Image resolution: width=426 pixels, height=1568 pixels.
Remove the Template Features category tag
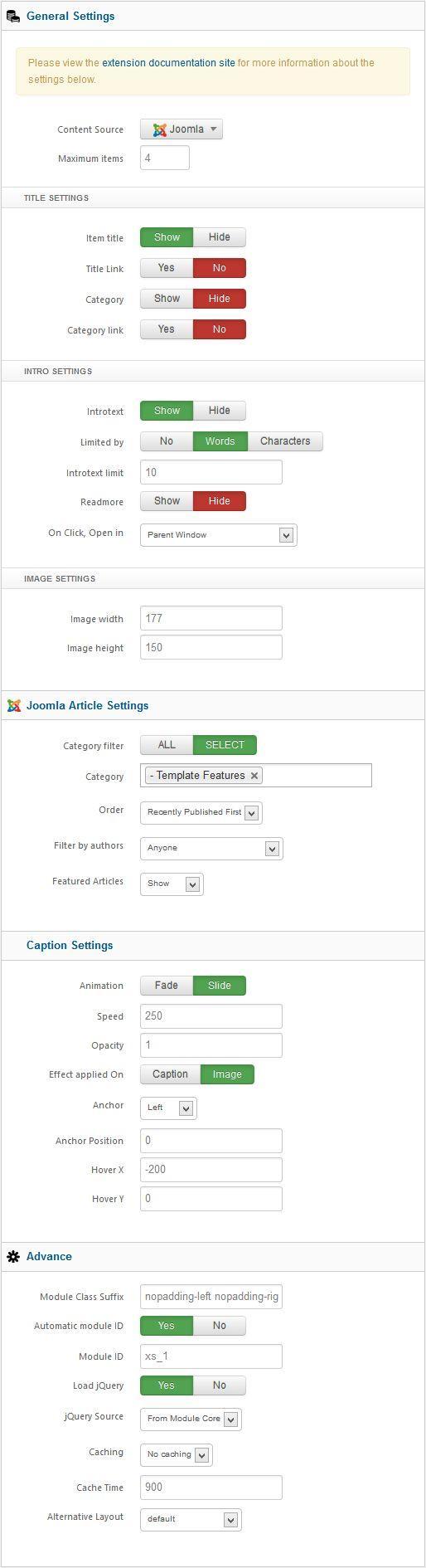254,776
